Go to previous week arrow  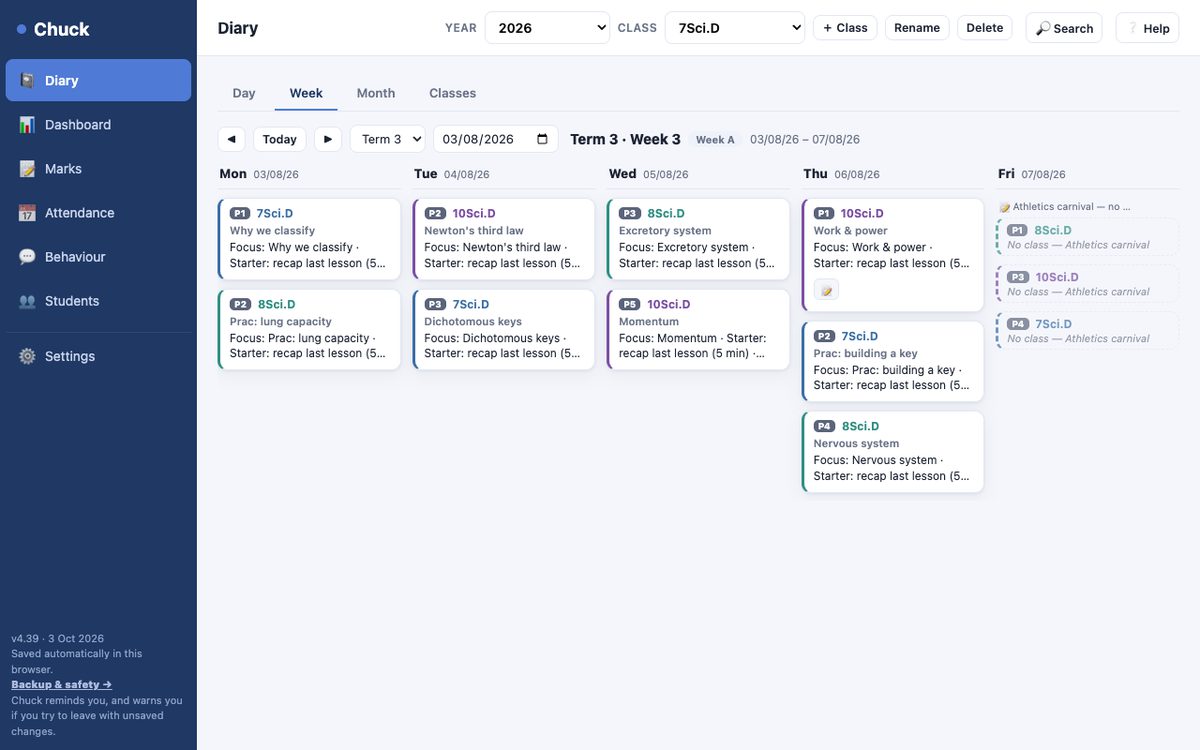tap(231, 139)
